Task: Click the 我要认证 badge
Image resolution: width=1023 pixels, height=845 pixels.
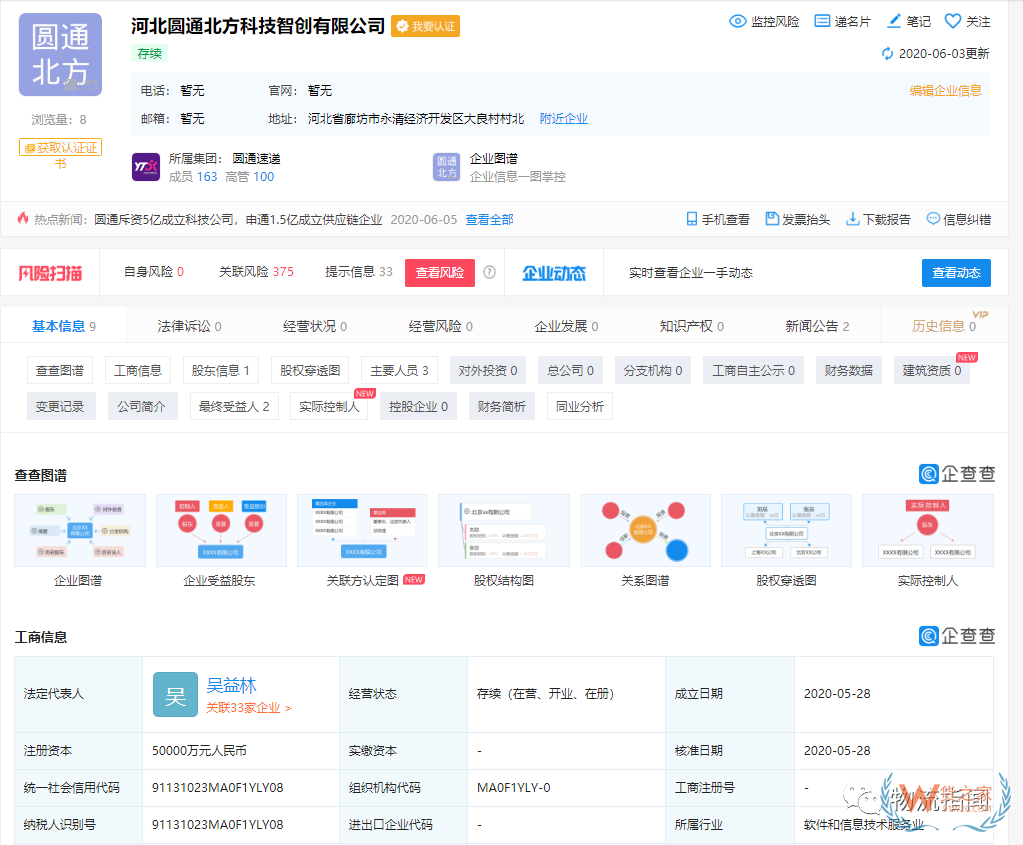Action: pyautogui.click(x=425, y=26)
